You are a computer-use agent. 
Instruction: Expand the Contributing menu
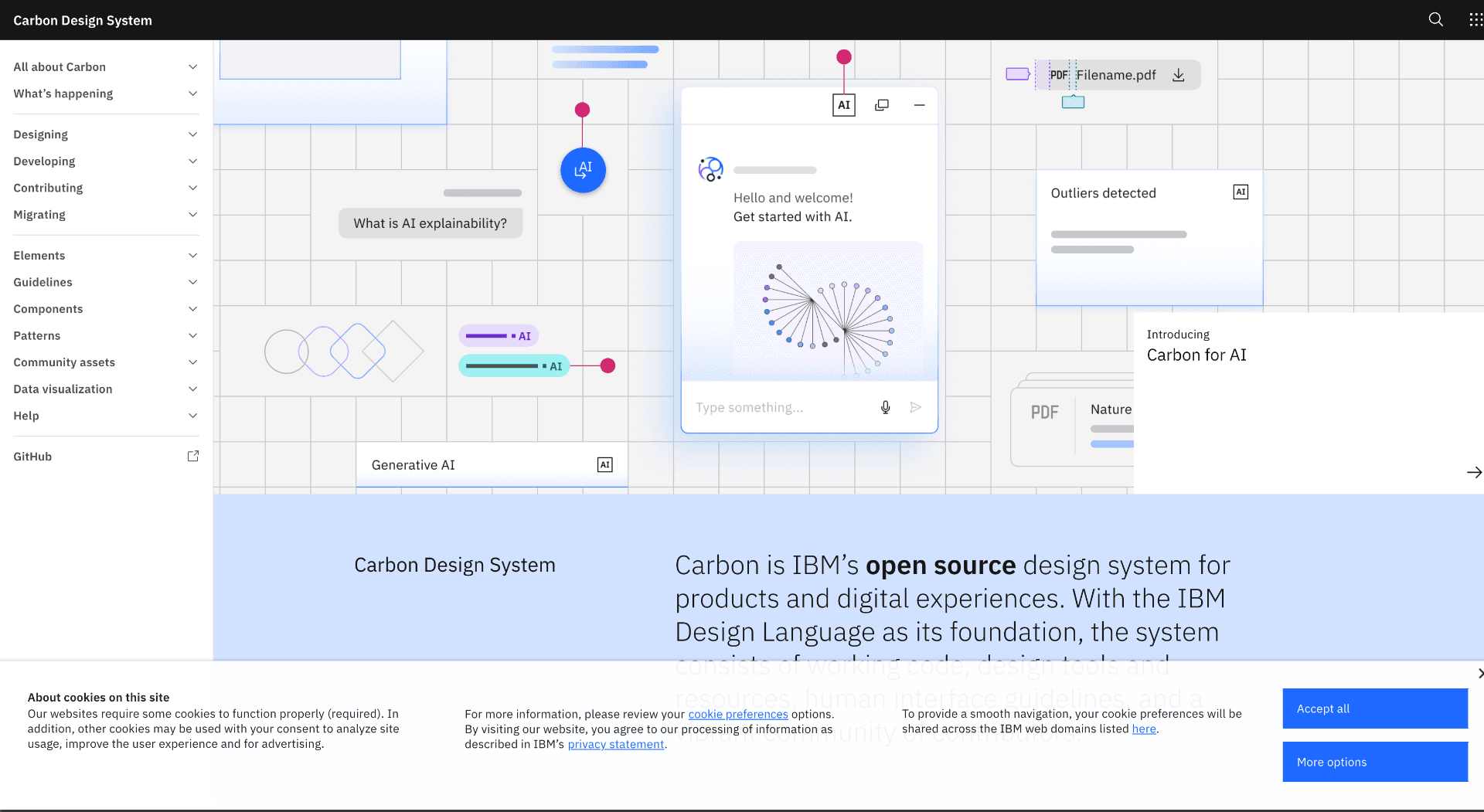click(106, 188)
